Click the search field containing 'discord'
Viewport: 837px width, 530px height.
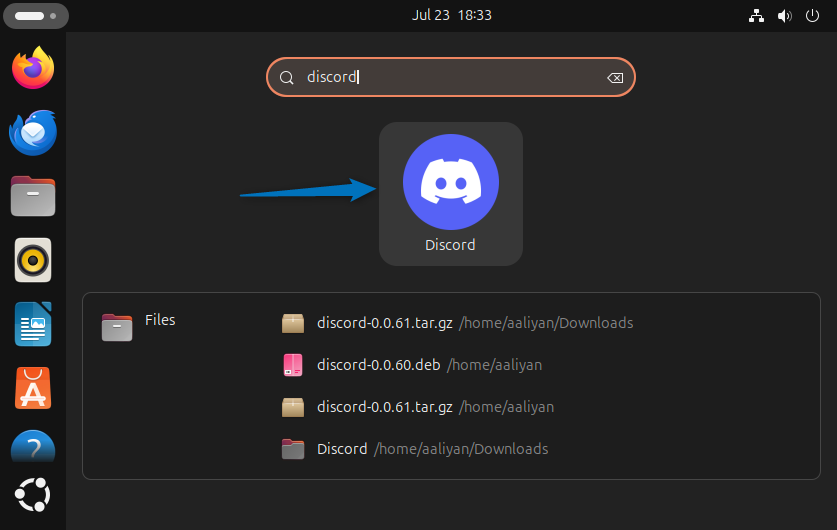[x=451, y=77]
